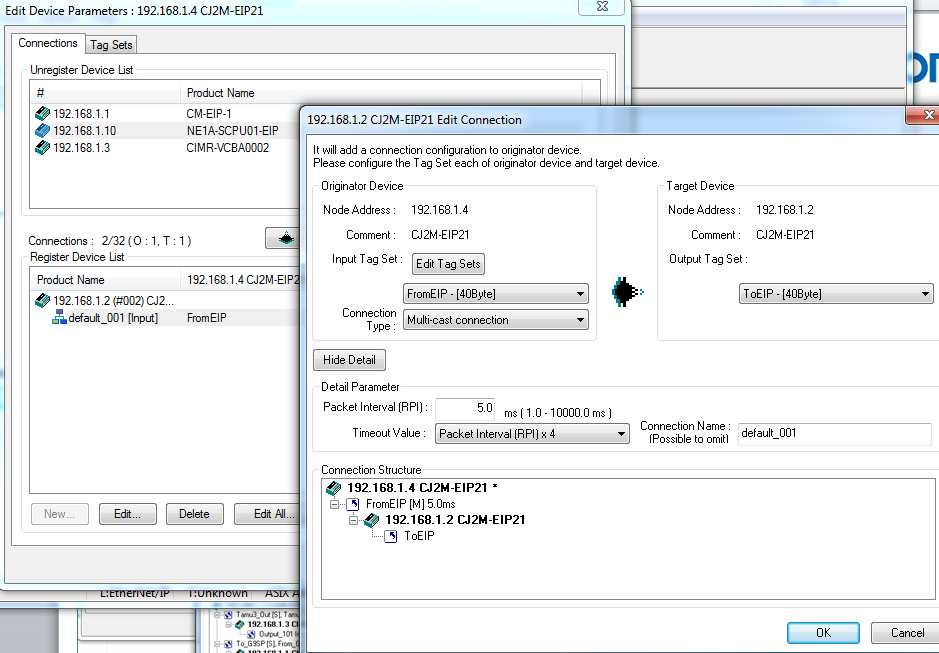Close the Edit Device Parameters window
Viewport: 939px width, 653px height.
pyautogui.click(x=602, y=6)
